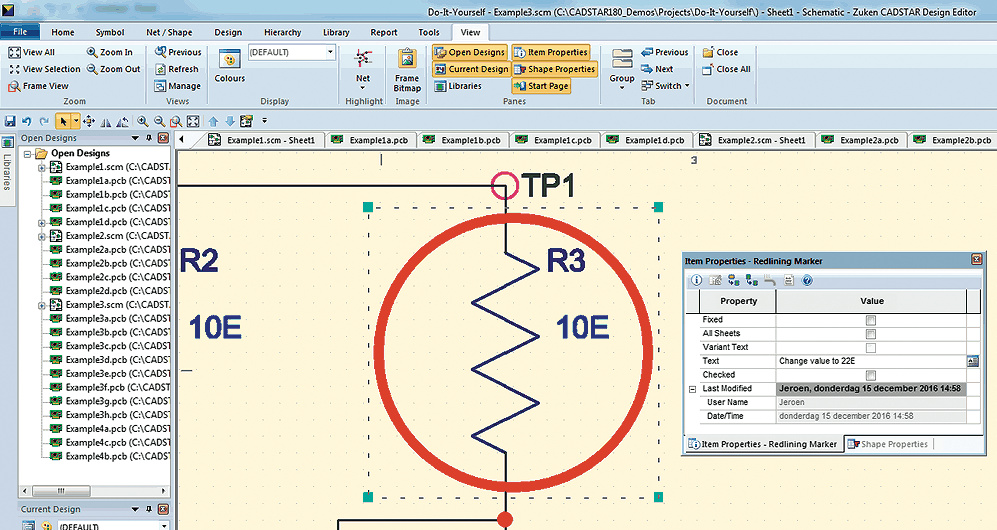This screenshot has width=997, height=530.
Task: Click the Save icon in quick toolbar
Action: point(10,121)
